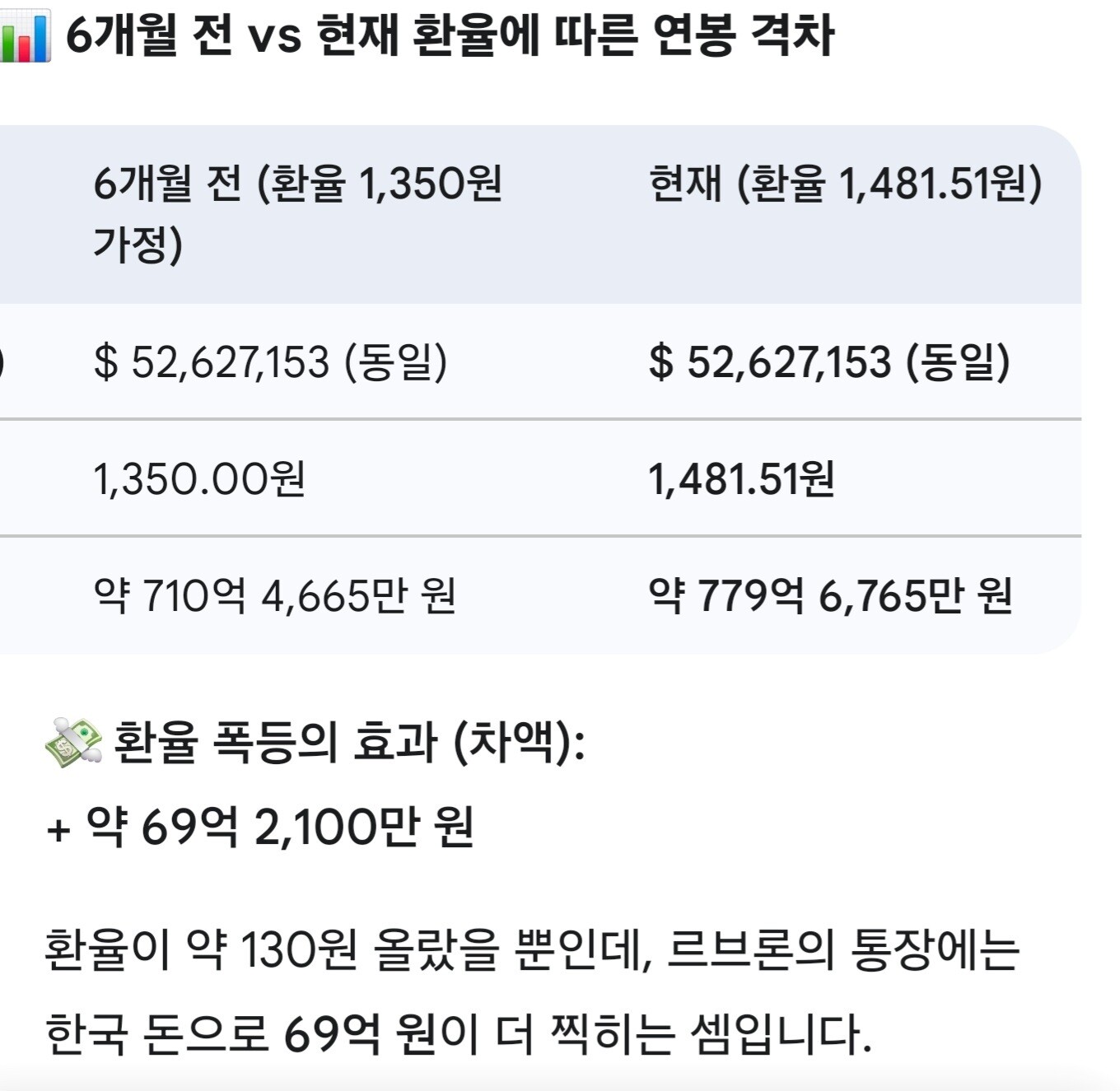1120x1091 pixels.
Task: Select the bold '약 779억 6,765만 원' cell
Action: pyautogui.click(x=830, y=595)
